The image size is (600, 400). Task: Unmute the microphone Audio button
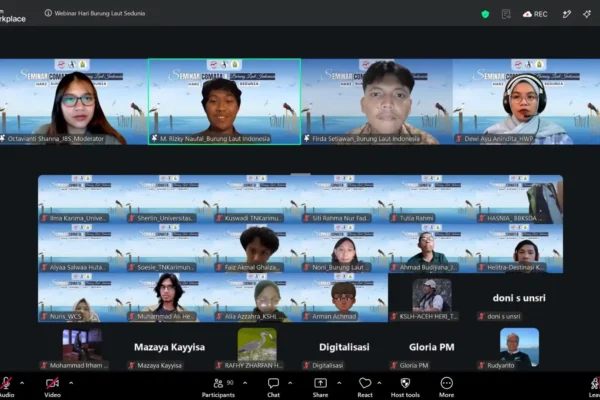pyautogui.click(x=7, y=387)
